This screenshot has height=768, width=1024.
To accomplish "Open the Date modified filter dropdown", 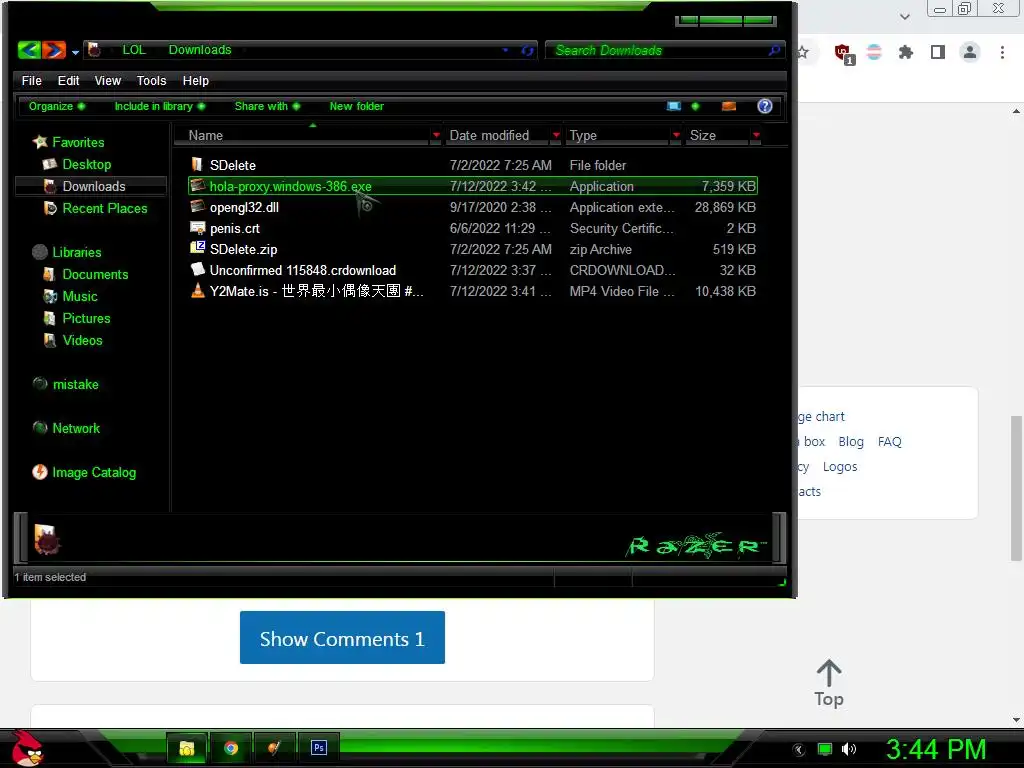I will [x=556, y=135].
